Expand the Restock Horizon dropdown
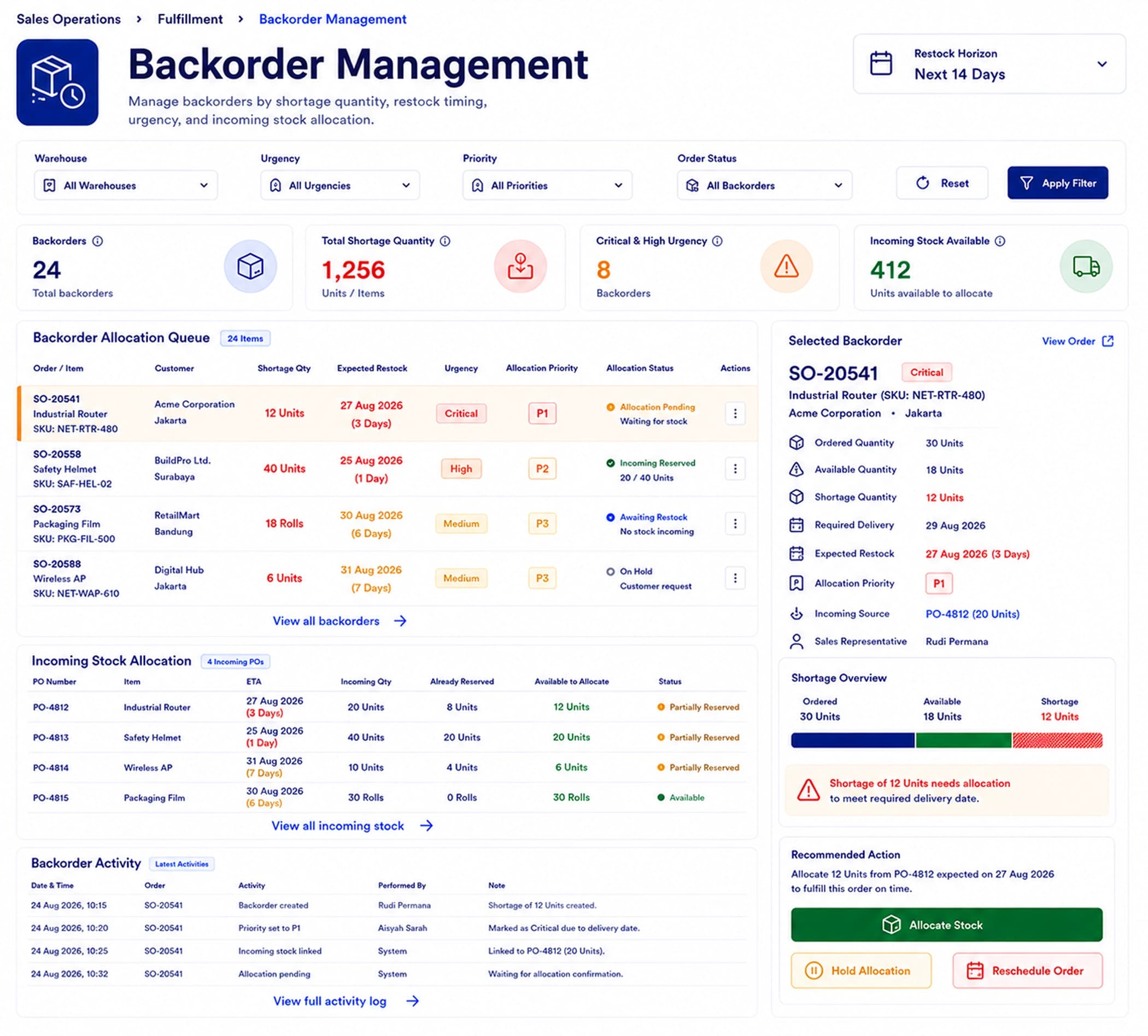 tap(989, 64)
